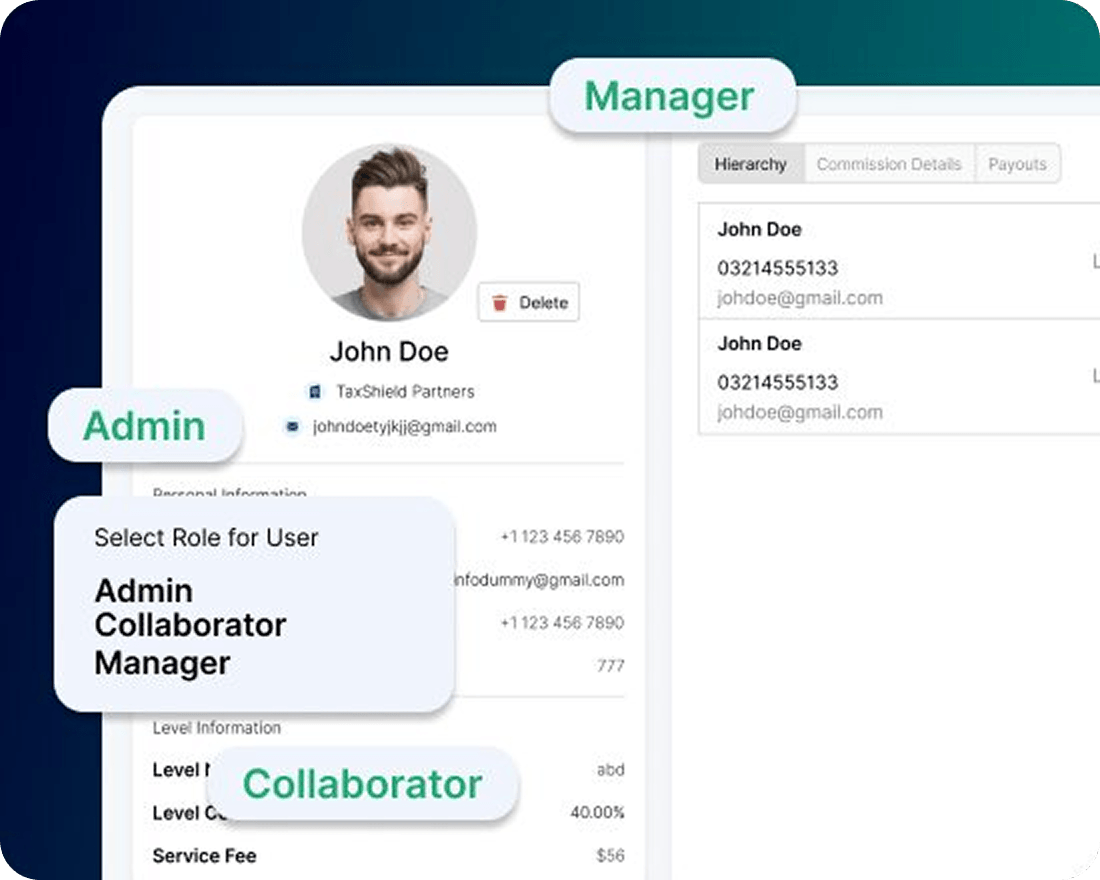The height and width of the screenshot is (880, 1100).
Task: Click the Service Fee label
Action: tap(205, 856)
